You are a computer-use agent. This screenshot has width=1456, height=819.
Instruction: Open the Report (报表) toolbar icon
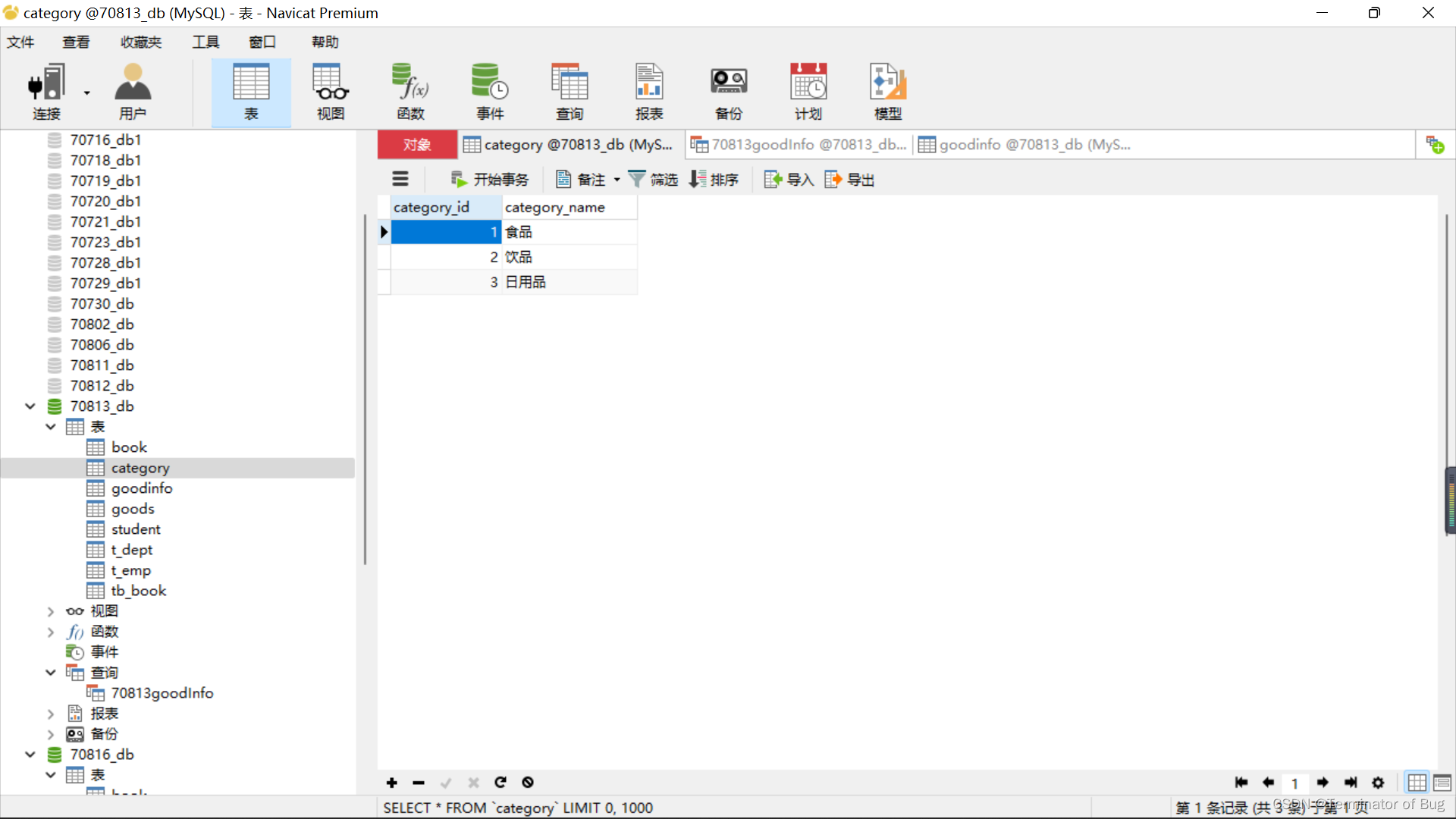click(649, 92)
